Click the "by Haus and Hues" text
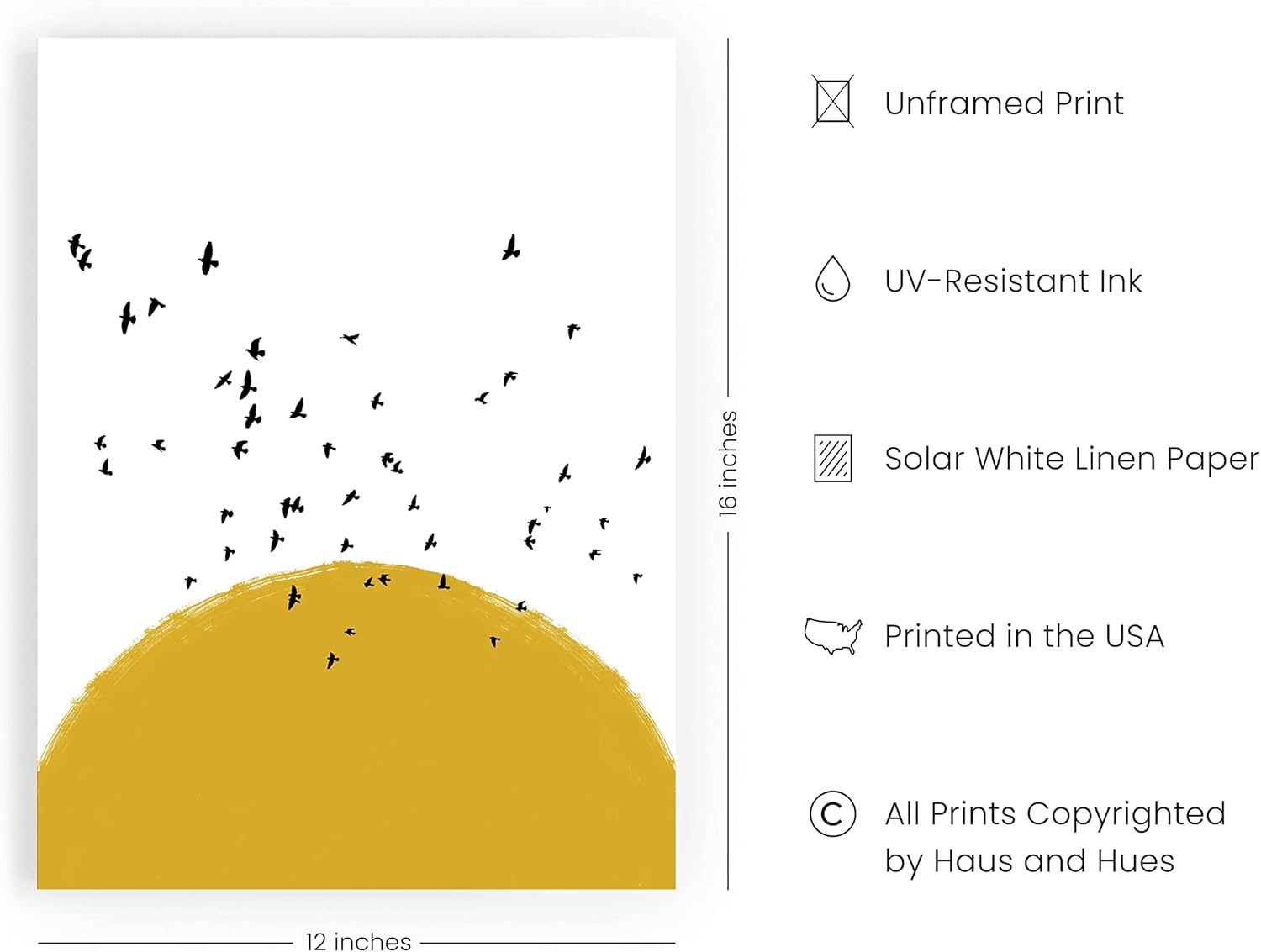The height and width of the screenshot is (952, 1261). coord(1029,861)
